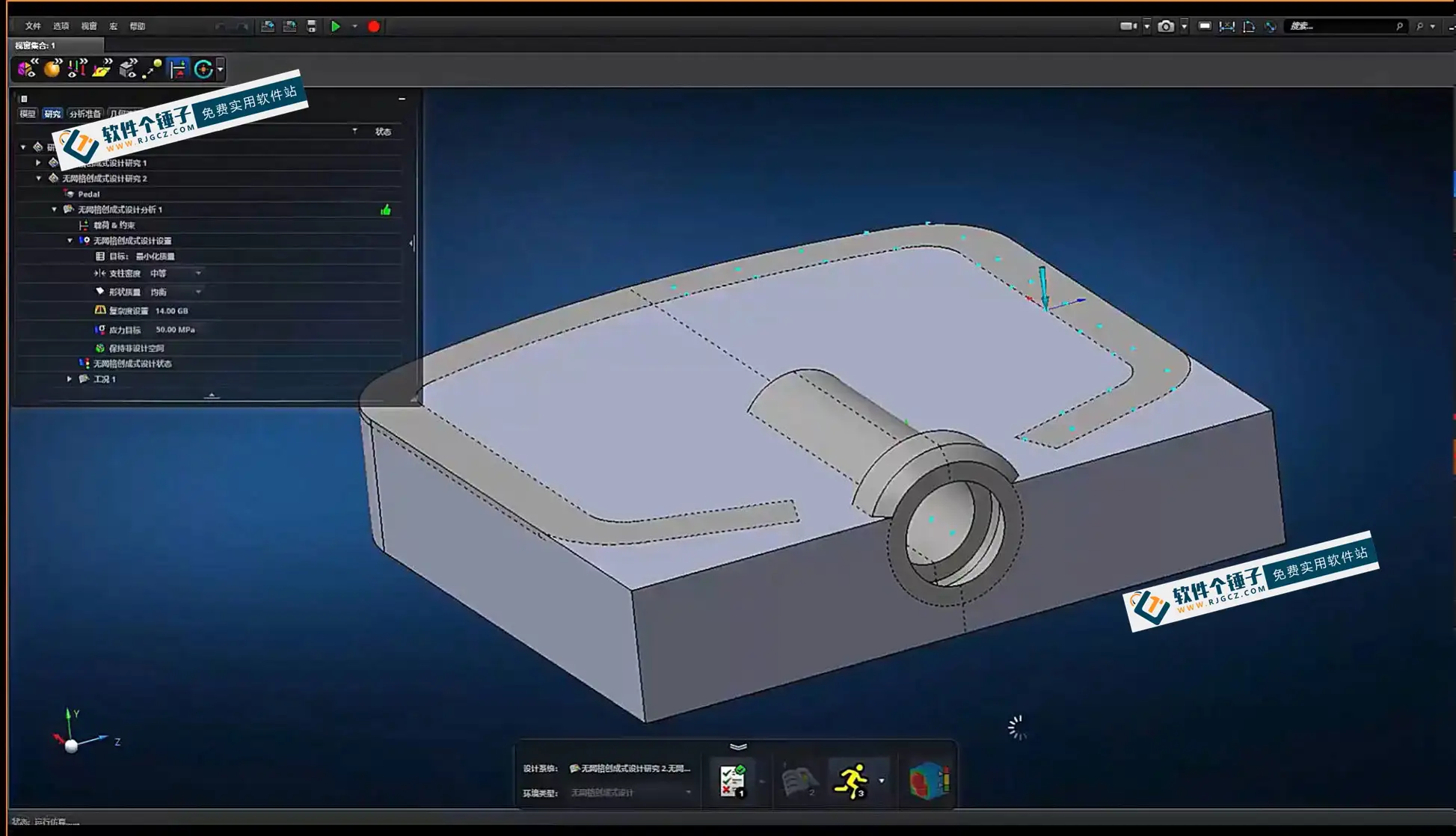The width and height of the screenshot is (1456, 836).
Task: Click the distance measure icon
Action: (1226, 26)
